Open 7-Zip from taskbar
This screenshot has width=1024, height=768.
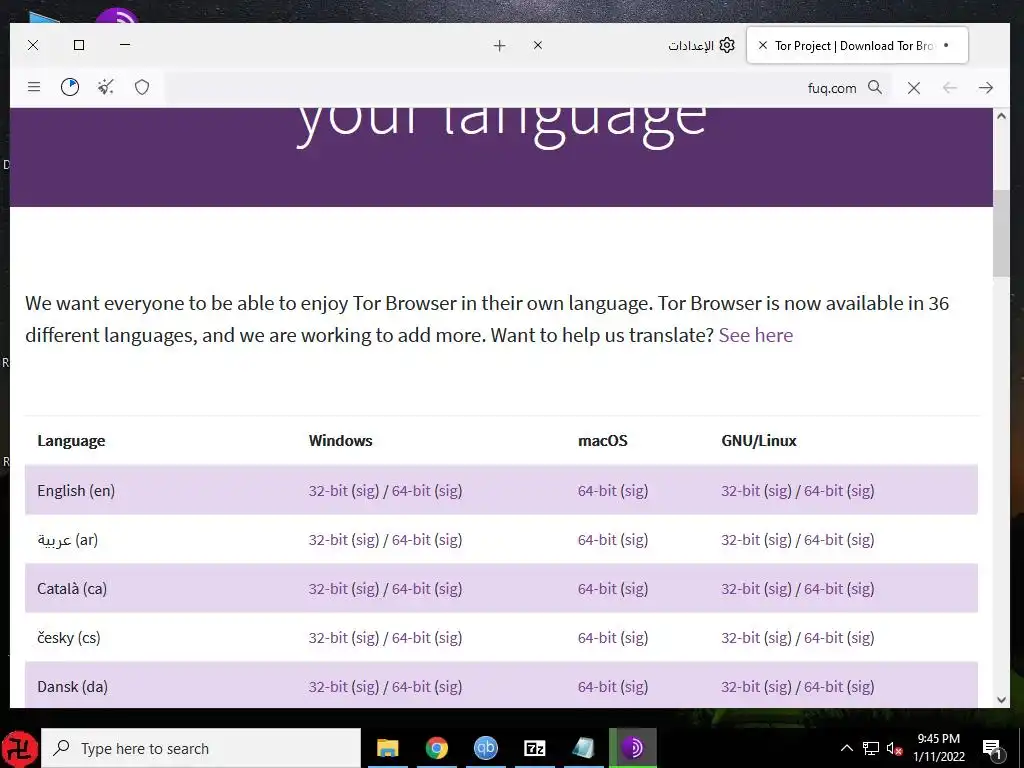(x=534, y=748)
